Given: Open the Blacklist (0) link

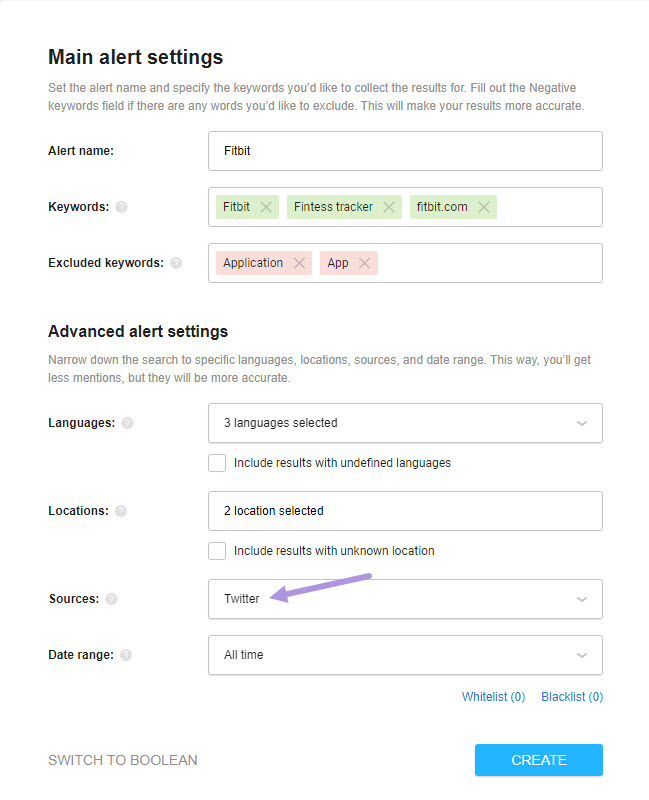Looking at the screenshot, I should point(572,697).
